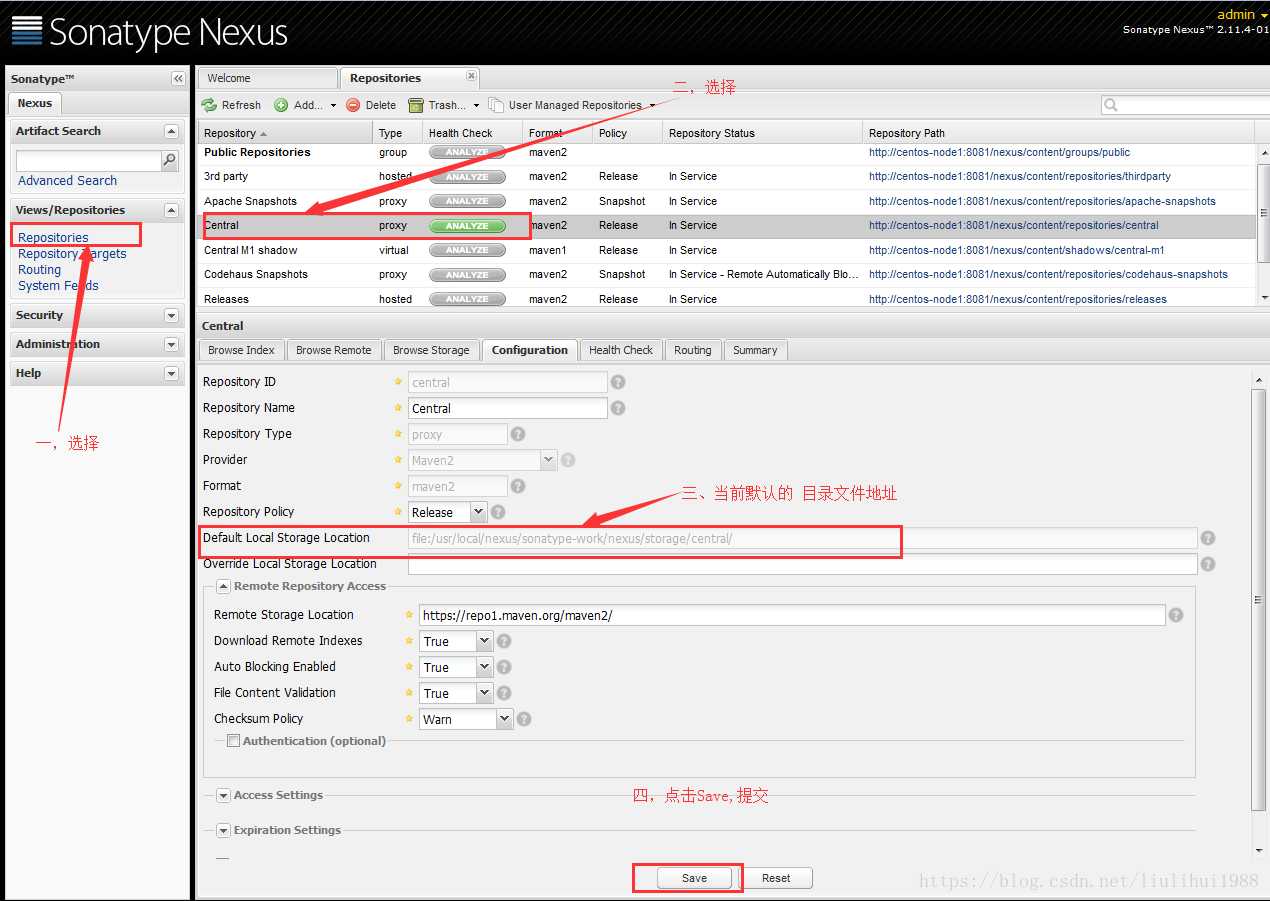Open the admin user menu
The width and height of the screenshot is (1270, 901).
(x=1242, y=14)
